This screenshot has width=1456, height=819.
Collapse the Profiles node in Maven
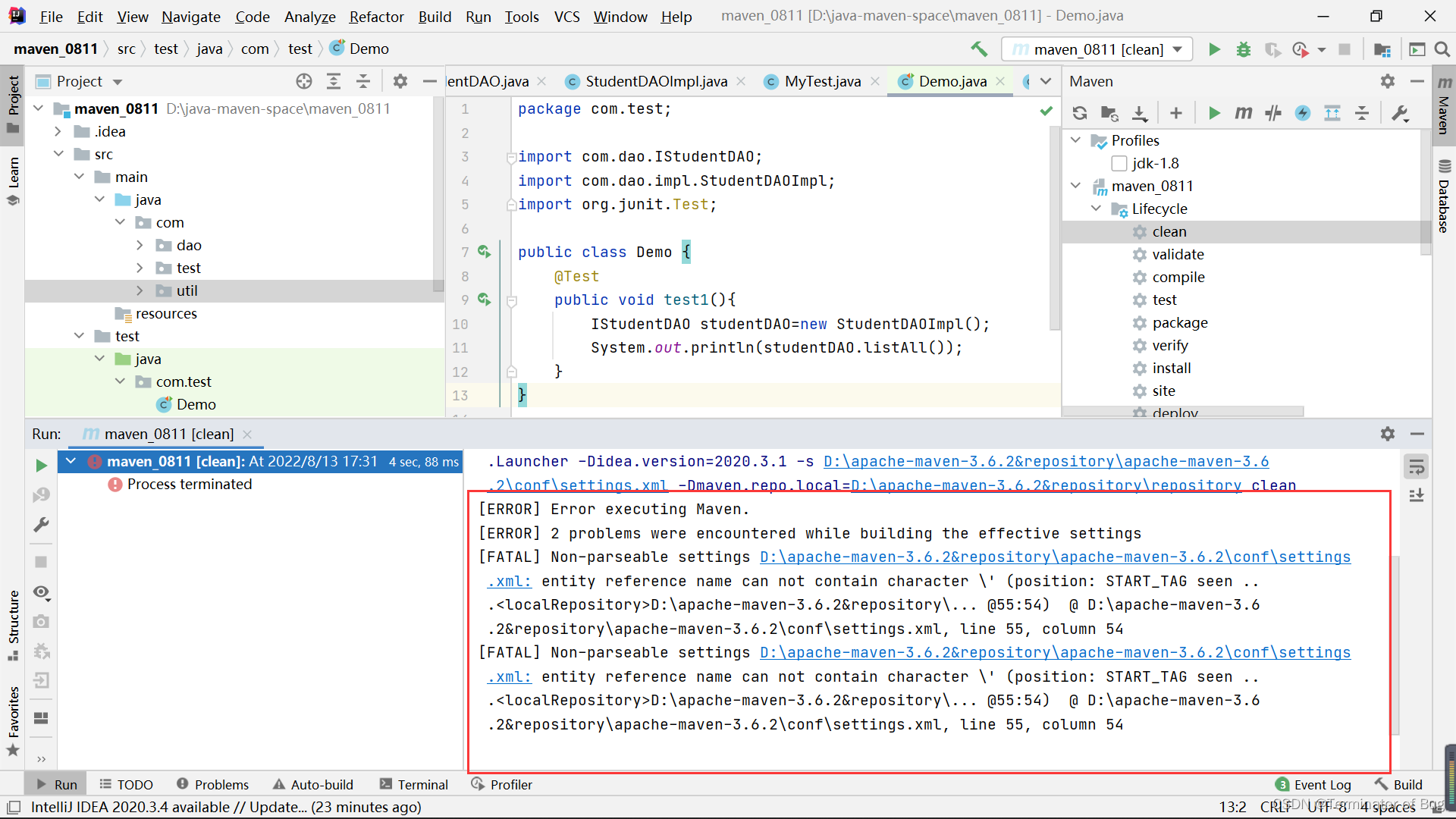point(1075,140)
